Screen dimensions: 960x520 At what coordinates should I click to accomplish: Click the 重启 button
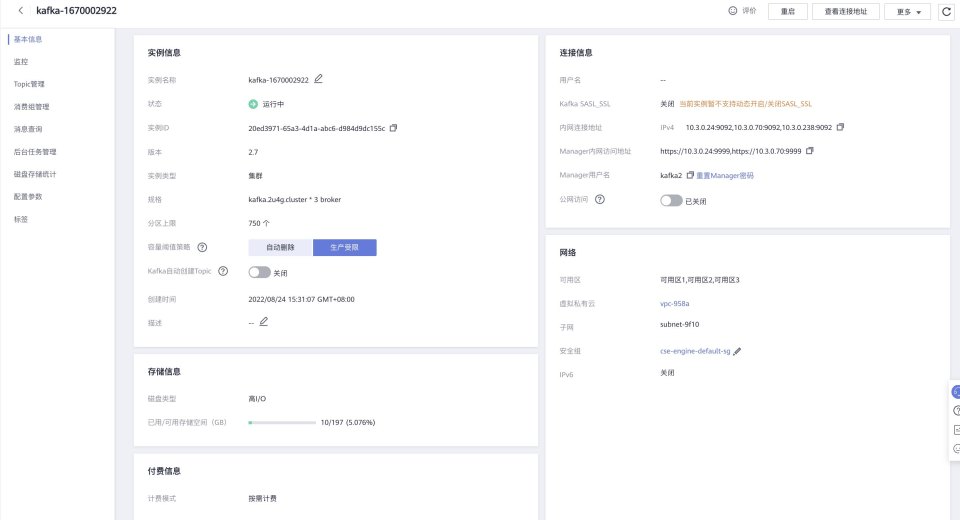coord(787,11)
